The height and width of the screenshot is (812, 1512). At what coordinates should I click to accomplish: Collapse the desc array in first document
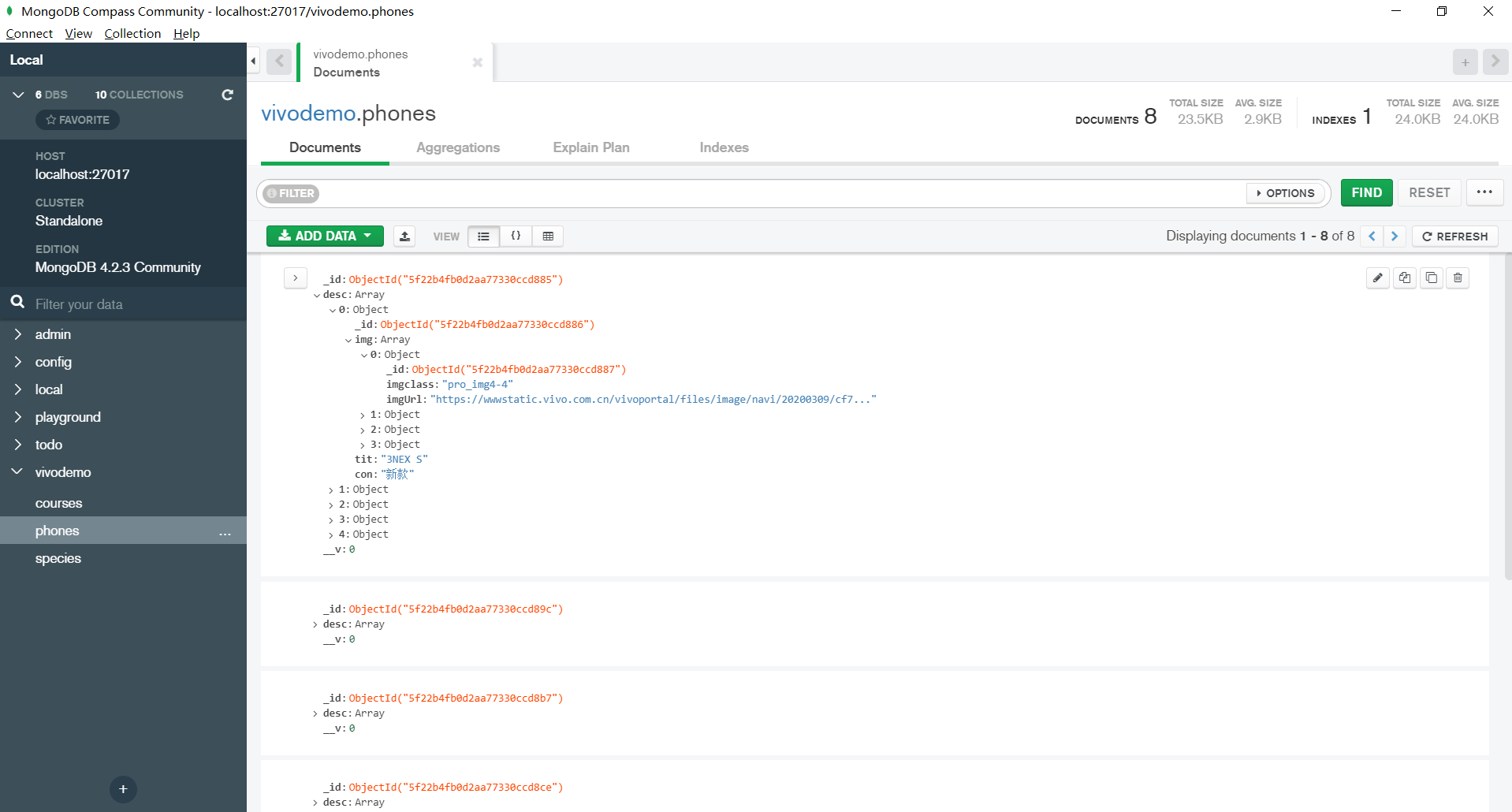click(316, 296)
